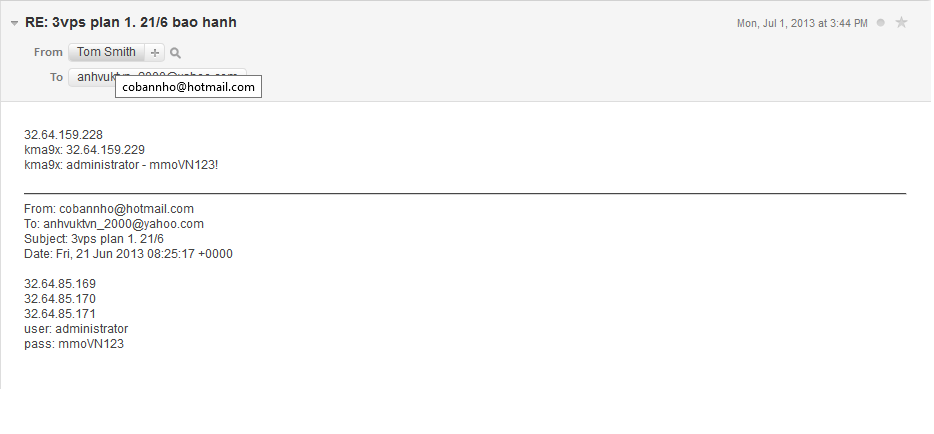Click the quoted Subject line text
This screenshot has width=934, height=434.
coord(93,239)
